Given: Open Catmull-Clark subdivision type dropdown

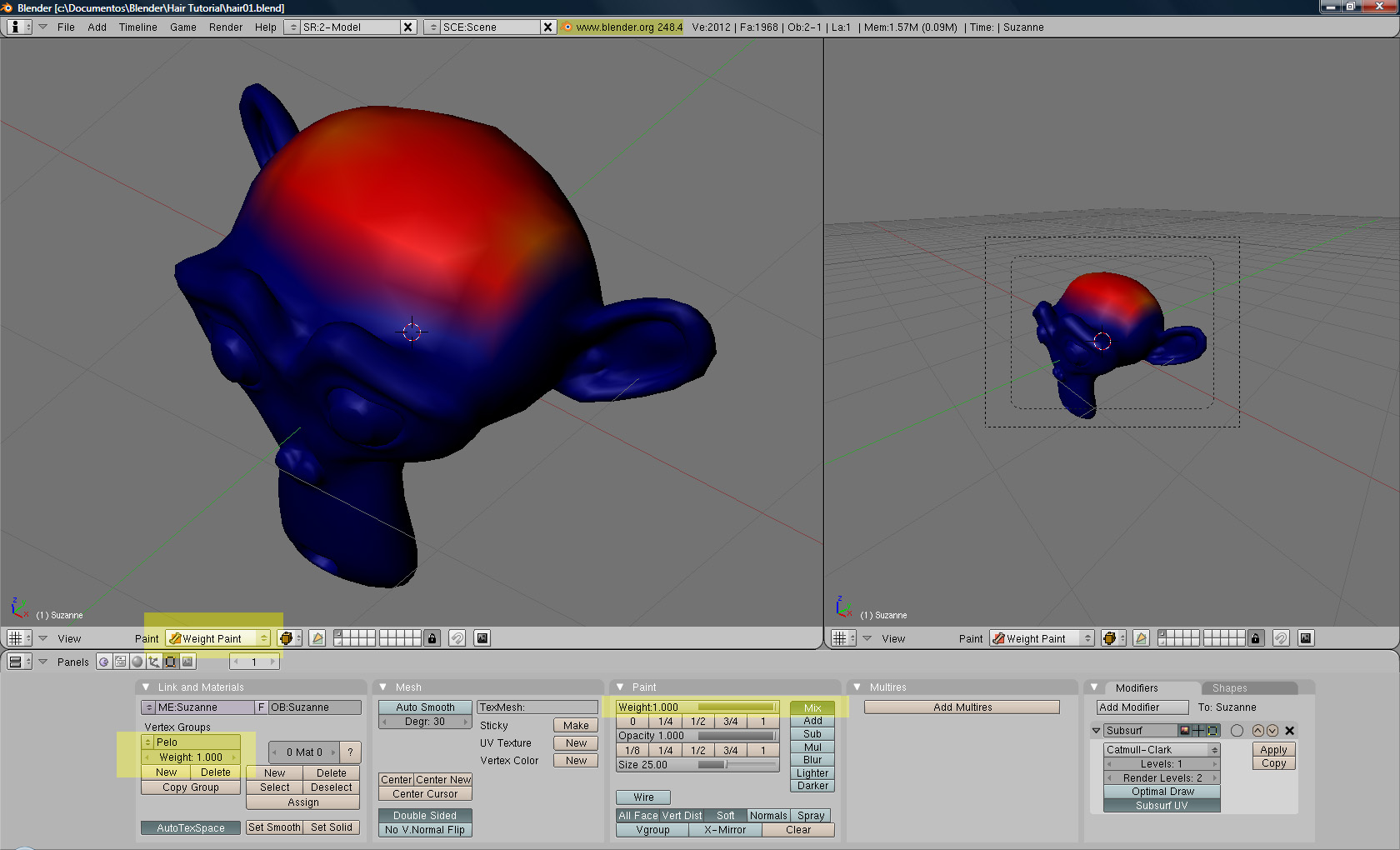Looking at the screenshot, I should point(1162,750).
